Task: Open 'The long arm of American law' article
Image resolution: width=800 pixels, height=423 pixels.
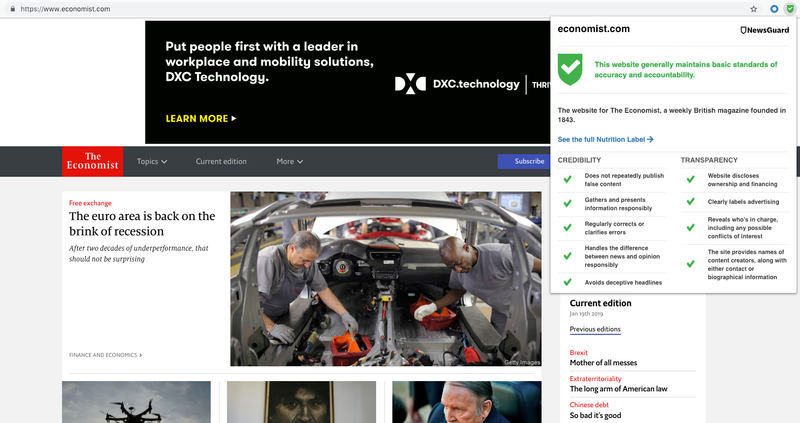Action: click(x=618, y=389)
